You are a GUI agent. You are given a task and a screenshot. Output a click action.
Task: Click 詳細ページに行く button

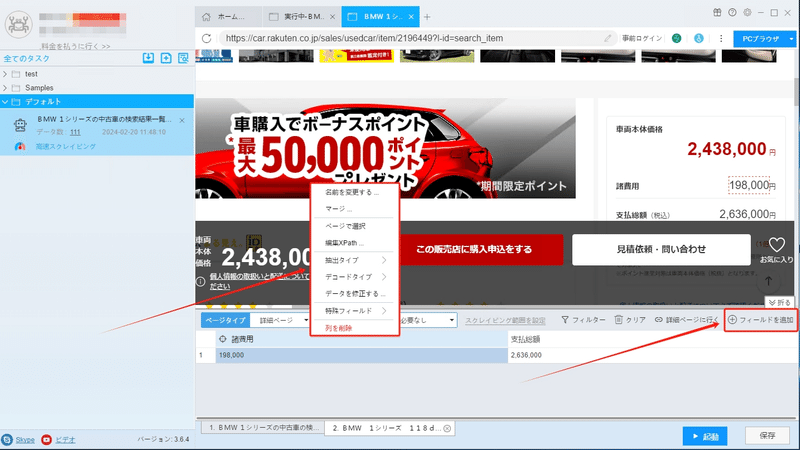pyautogui.click(x=686, y=320)
